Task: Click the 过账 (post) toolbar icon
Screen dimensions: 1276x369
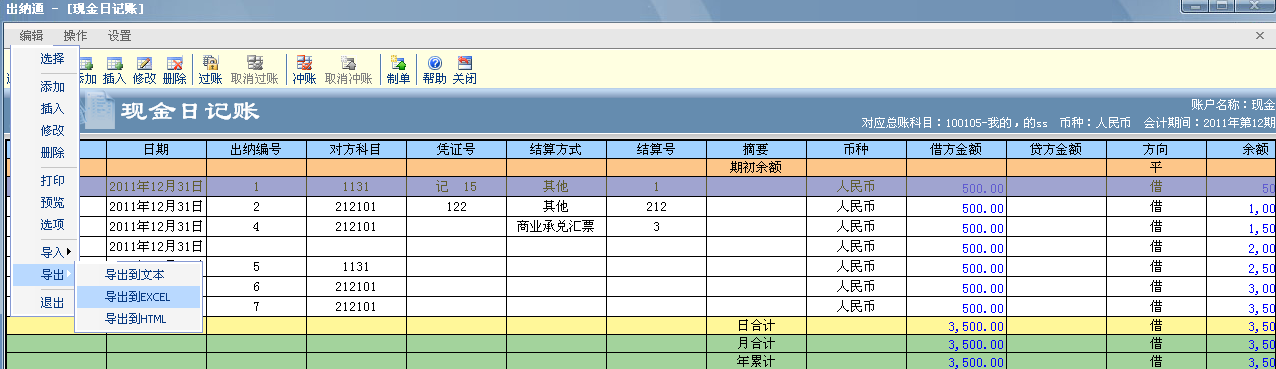Action: [210, 70]
